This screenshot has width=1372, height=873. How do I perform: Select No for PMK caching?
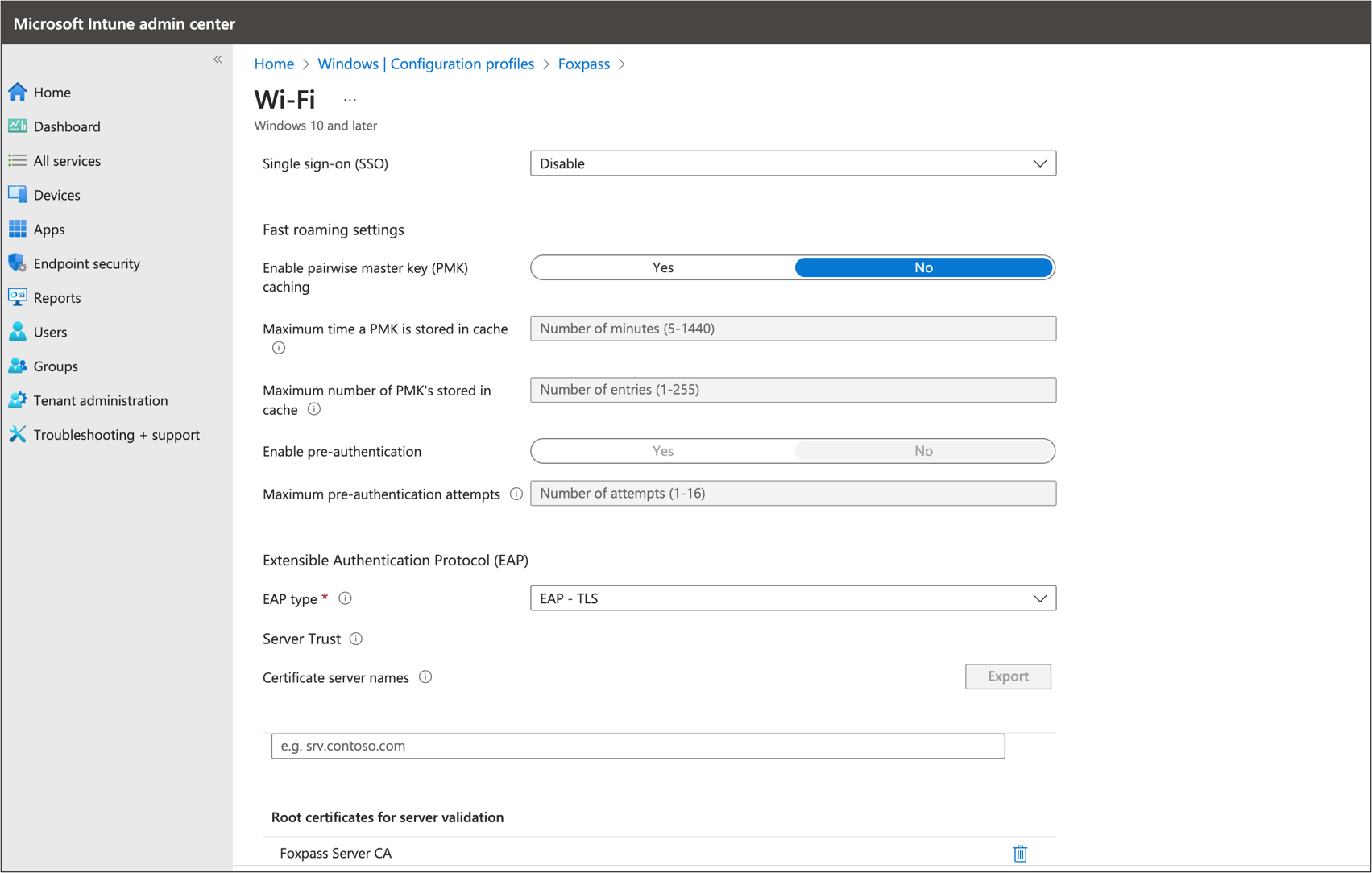pos(923,267)
